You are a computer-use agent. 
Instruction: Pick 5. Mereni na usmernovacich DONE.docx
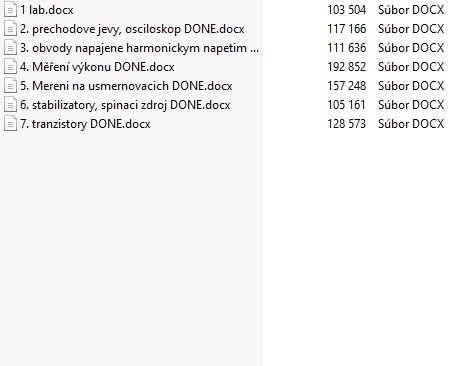(126, 86)
